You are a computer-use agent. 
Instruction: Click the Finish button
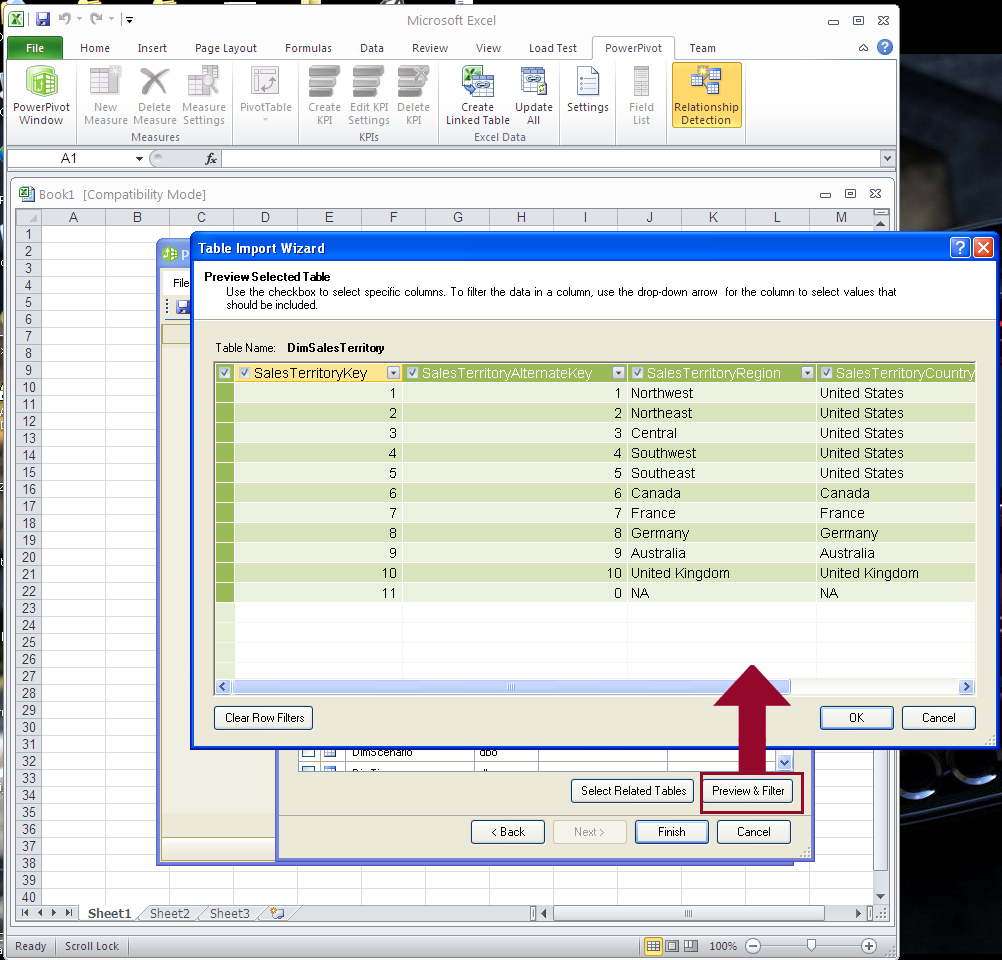pos(672,832)
